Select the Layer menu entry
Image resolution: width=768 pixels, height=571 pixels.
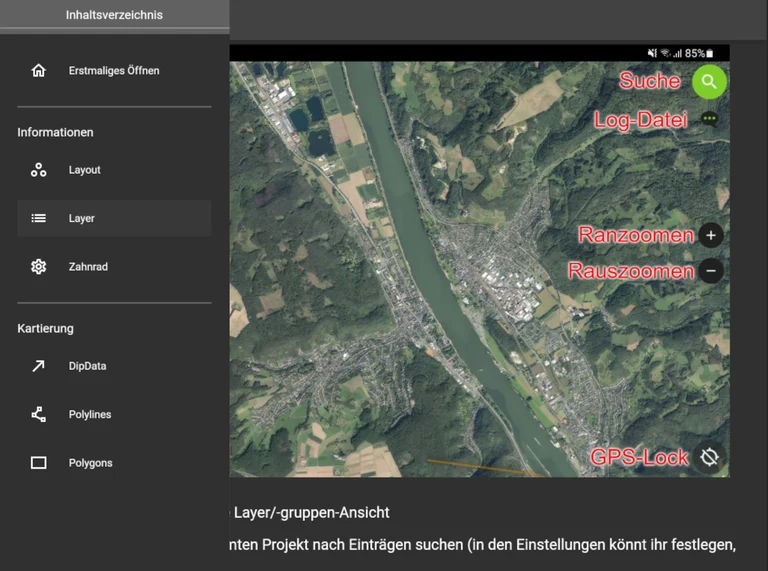(82, 218)
